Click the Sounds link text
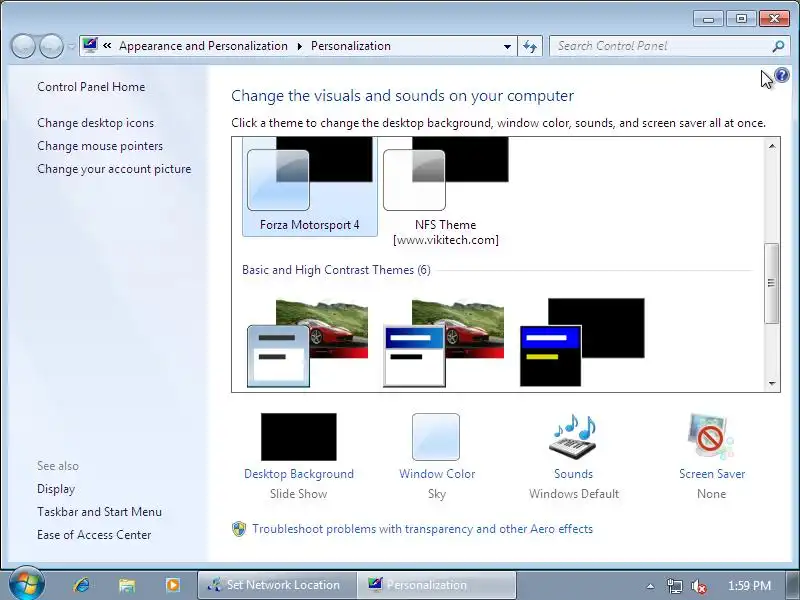Image resolution: width=800 pixels, height=600 pixels. (x=573, y=474)
